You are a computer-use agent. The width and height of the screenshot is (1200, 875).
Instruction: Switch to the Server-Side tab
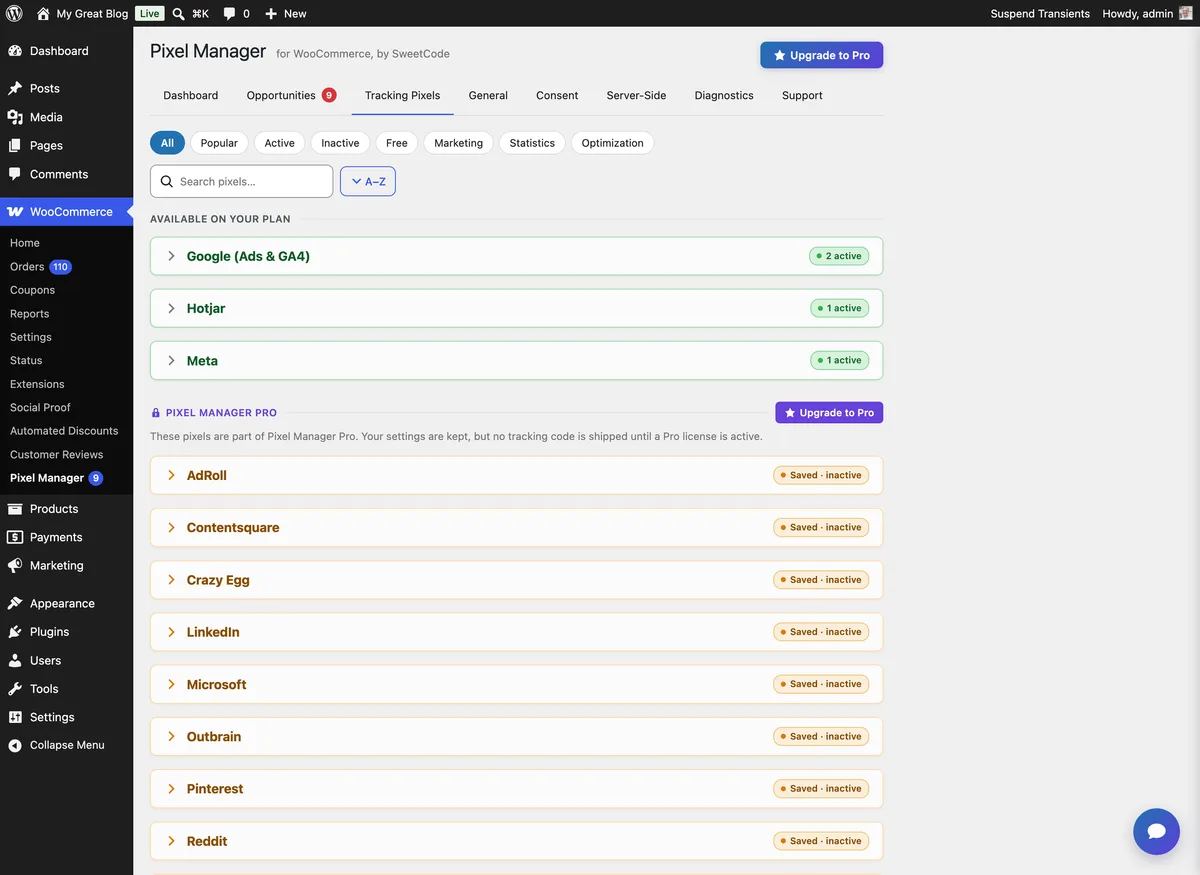(x=636, y=96)
